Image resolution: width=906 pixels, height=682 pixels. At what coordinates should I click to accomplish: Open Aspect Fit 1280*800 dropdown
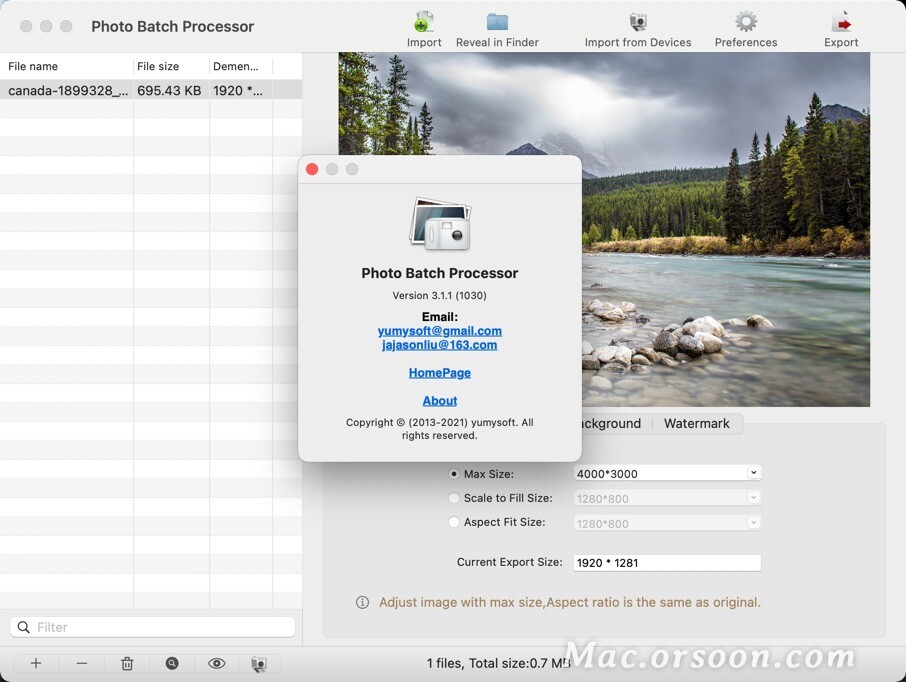pos(753,522)
